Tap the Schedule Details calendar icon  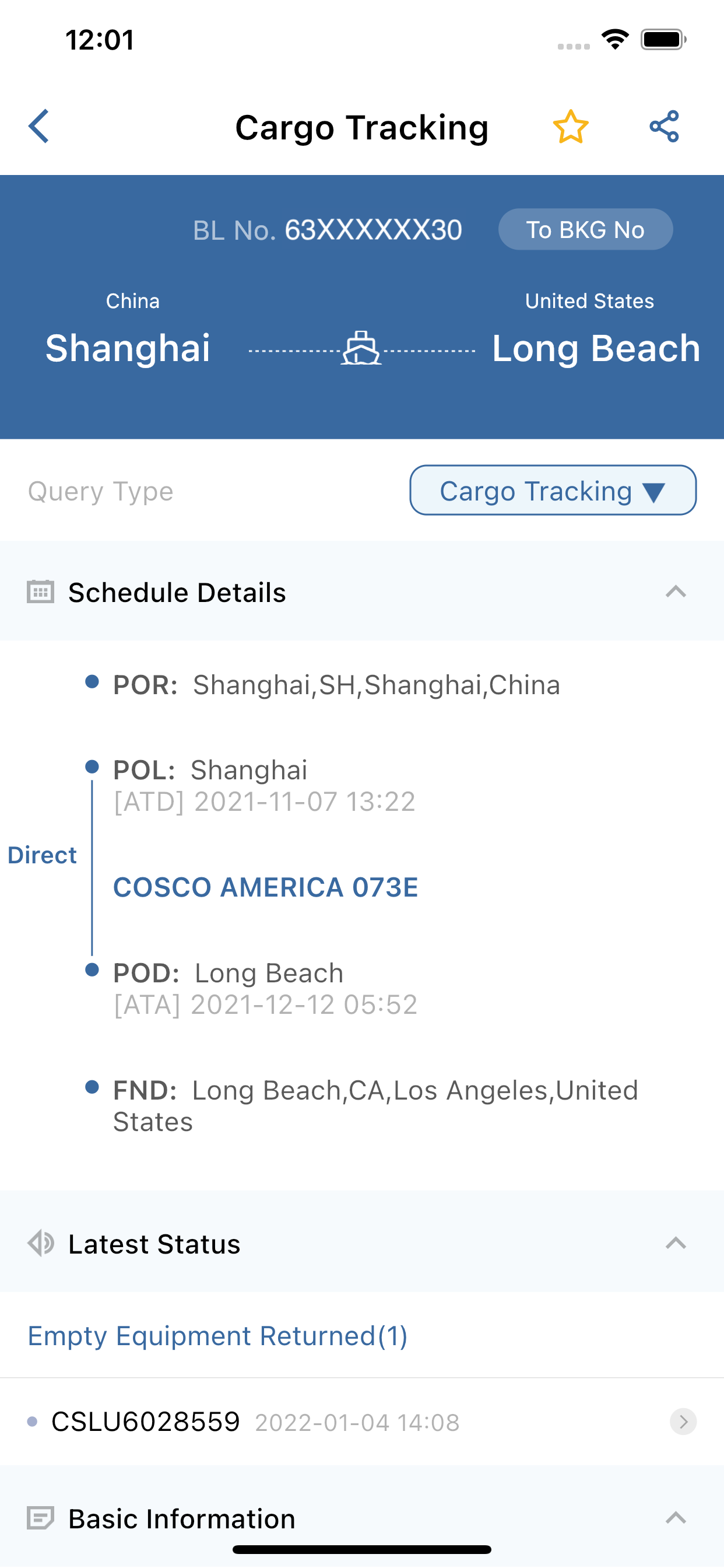[x=41, y=591]
